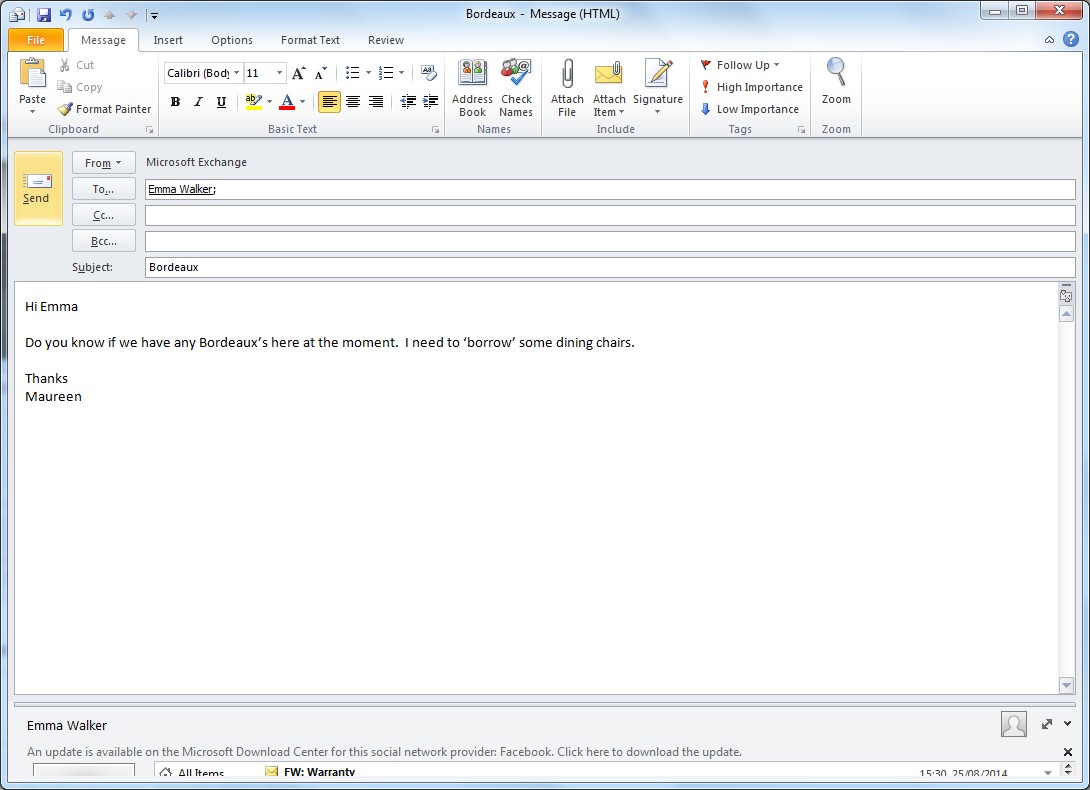Image resolution: width=1090 pixels, height=790 pixels.
Task: Expand the bullet style dropdown arrow
Action: coord(368,73)
